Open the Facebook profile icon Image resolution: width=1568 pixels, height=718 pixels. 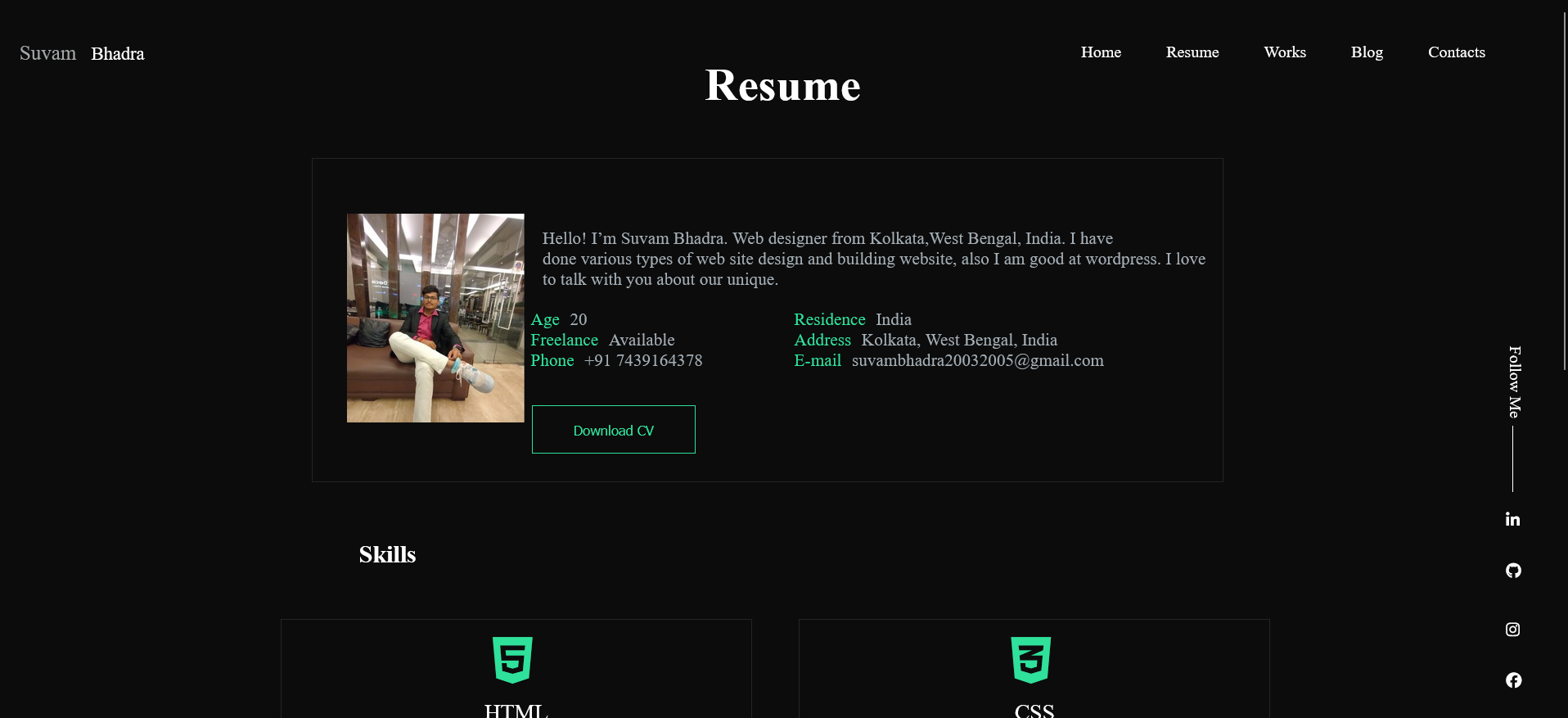point(1513,680)
